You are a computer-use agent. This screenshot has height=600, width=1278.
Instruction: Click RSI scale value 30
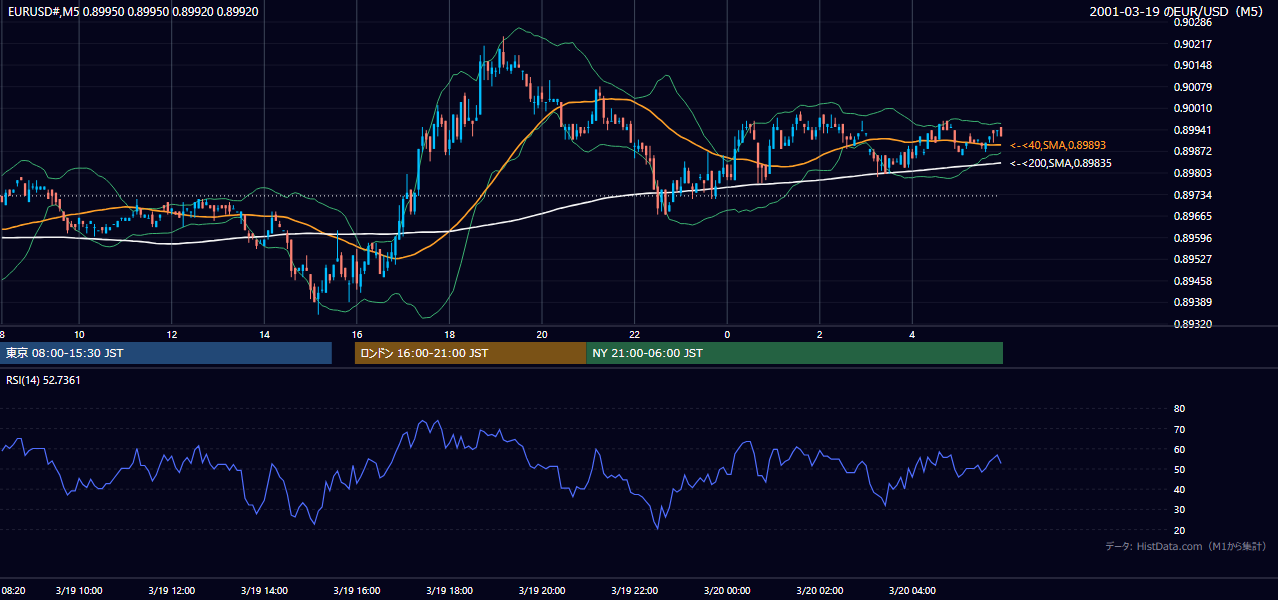(x=1179, y=510)
